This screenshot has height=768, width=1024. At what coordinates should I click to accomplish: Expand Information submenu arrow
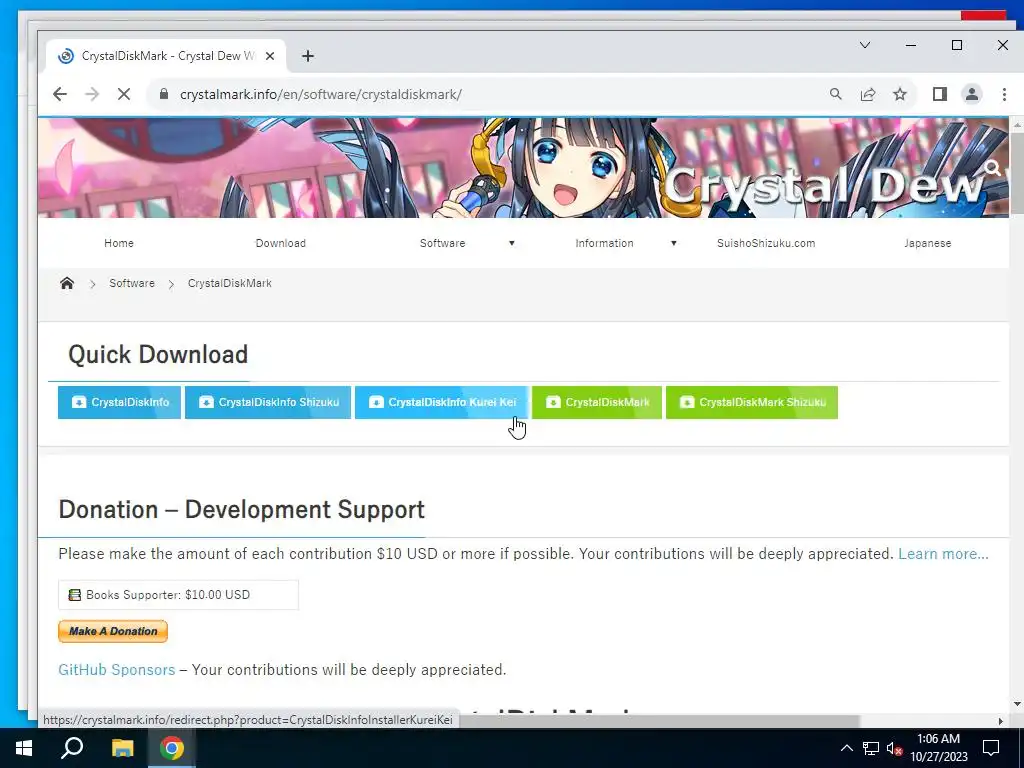coord(673,243)
